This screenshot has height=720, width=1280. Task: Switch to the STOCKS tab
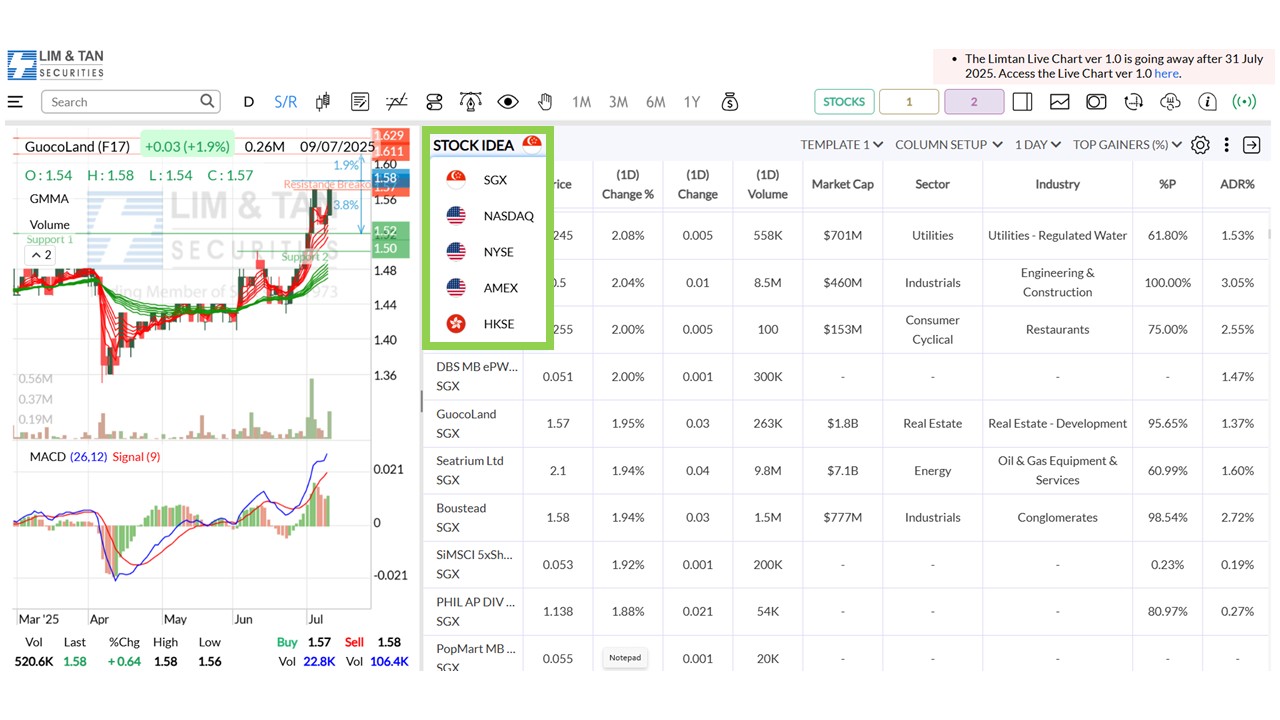(x=844, y=102)
